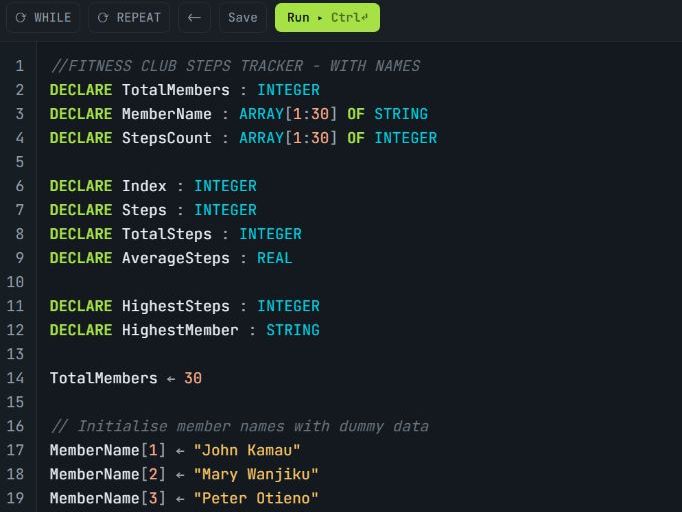Click AverageSteps variable name
The width and height of the screenshot is (682, 512).
(x=175, y=258)
